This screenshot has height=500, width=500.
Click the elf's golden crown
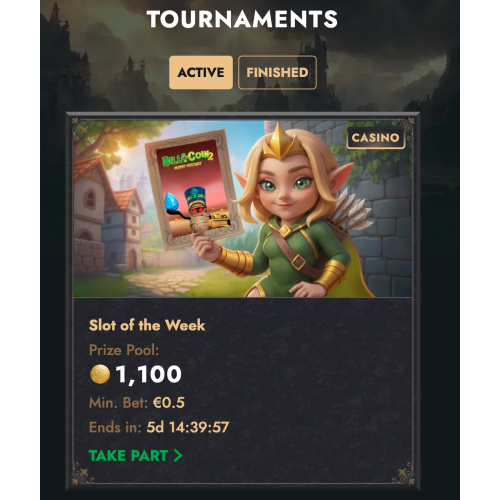[283, 141]
